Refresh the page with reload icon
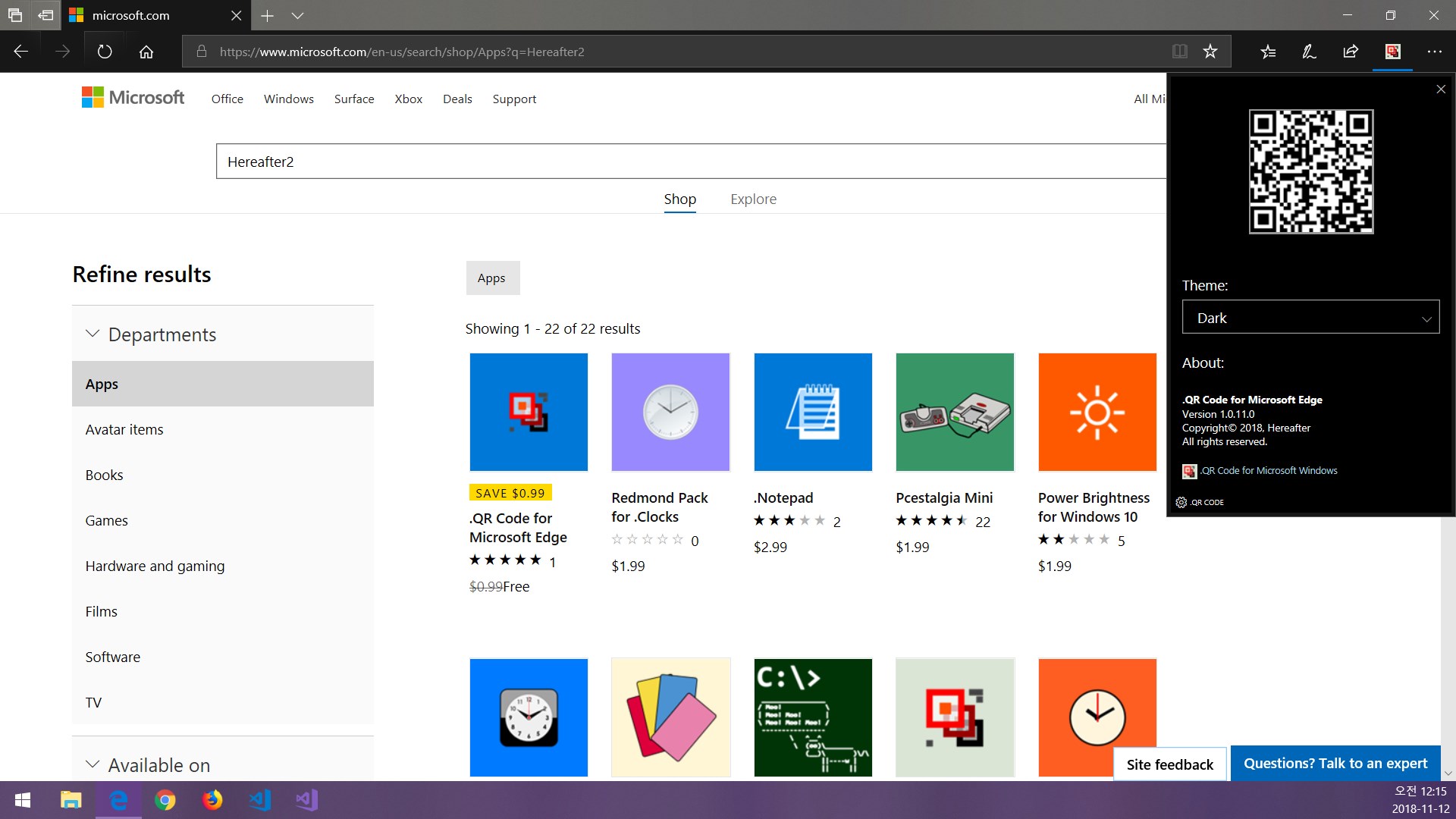1456x819 pixels. (x=105, y=52)
